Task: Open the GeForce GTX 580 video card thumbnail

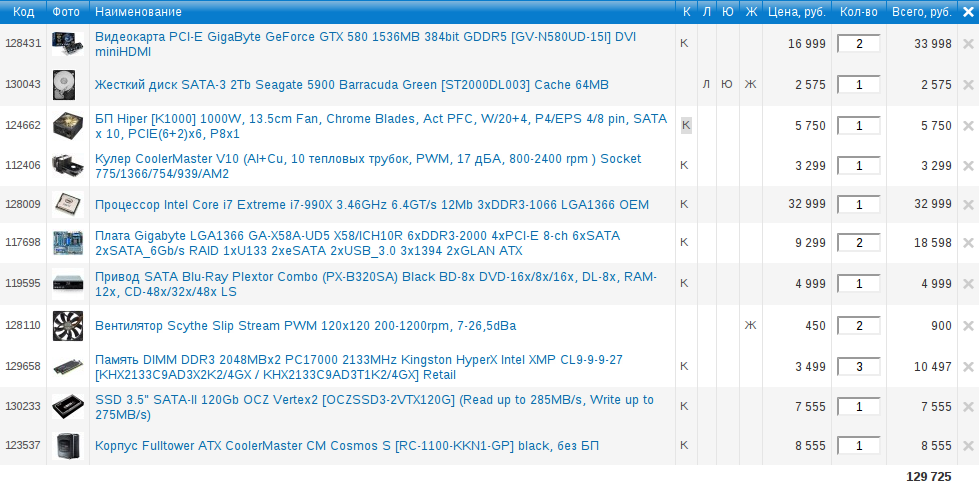Action: [x=66, y=44]
